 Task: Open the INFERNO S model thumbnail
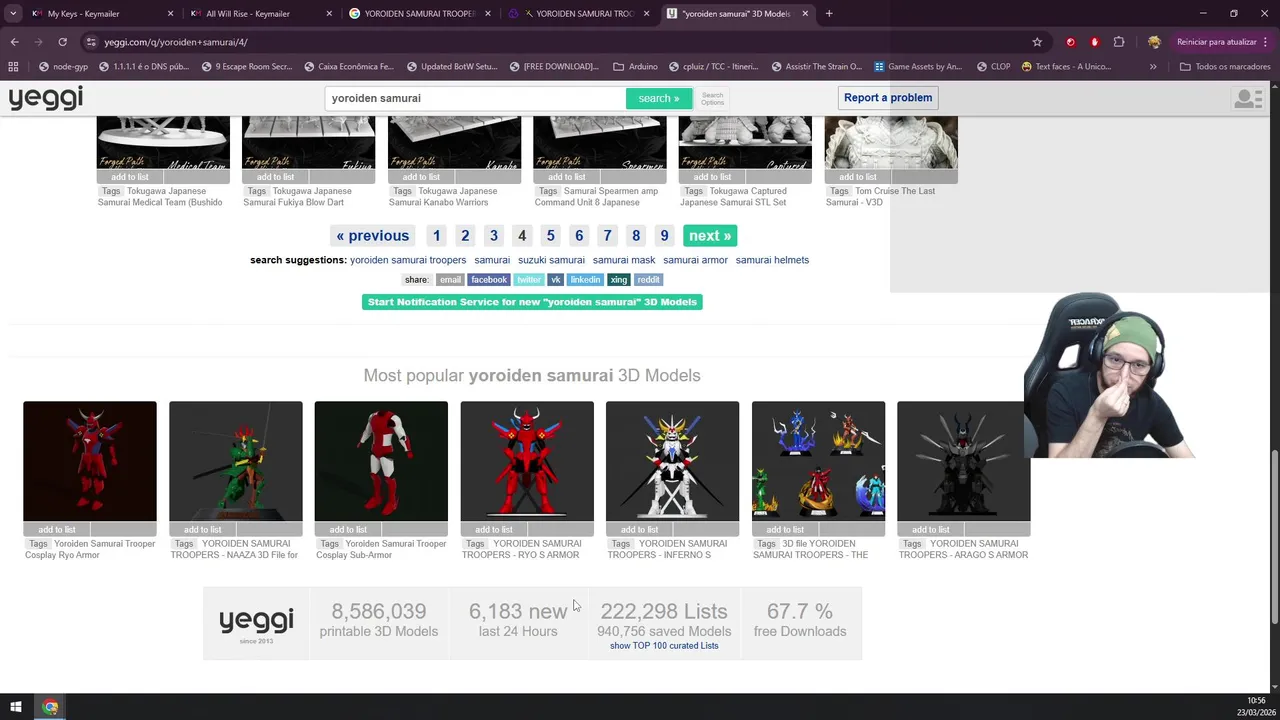(x=672, y=461)
